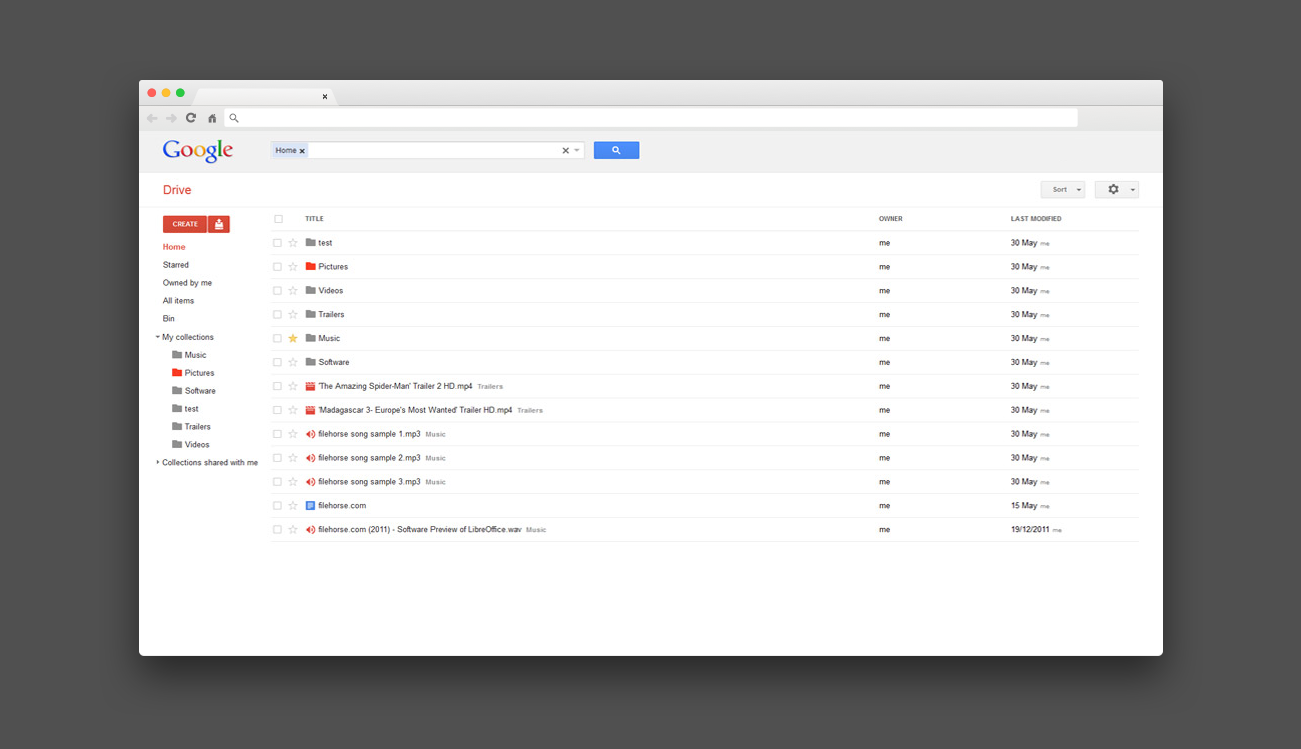The width and height of the screenshot is (1301, 749).
Task: Expand Collections shared with me
Action: point(157,462)
